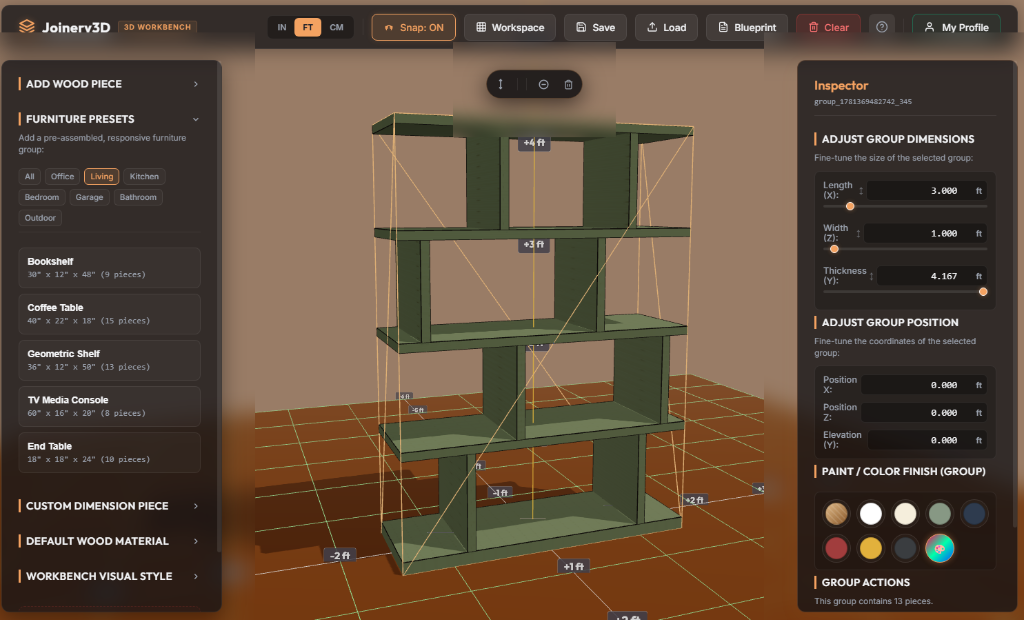Select the navy blue color swatch

[x=974, y=514]
